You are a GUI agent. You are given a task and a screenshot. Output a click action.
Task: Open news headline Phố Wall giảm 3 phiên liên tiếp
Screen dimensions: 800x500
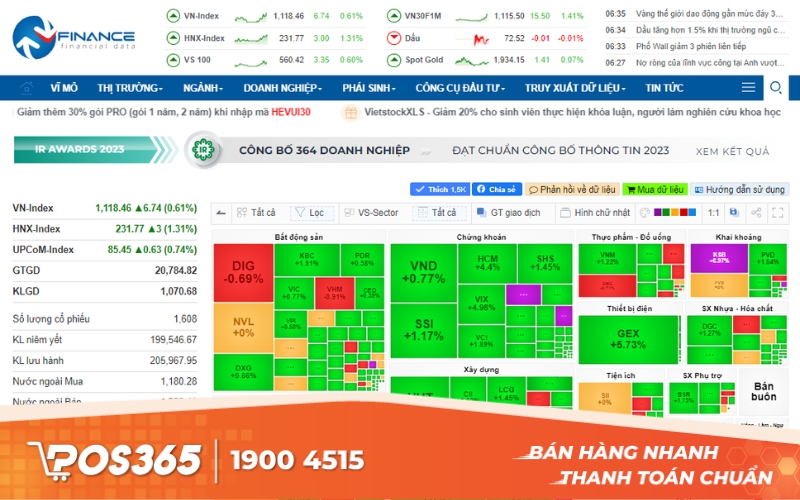691,46
